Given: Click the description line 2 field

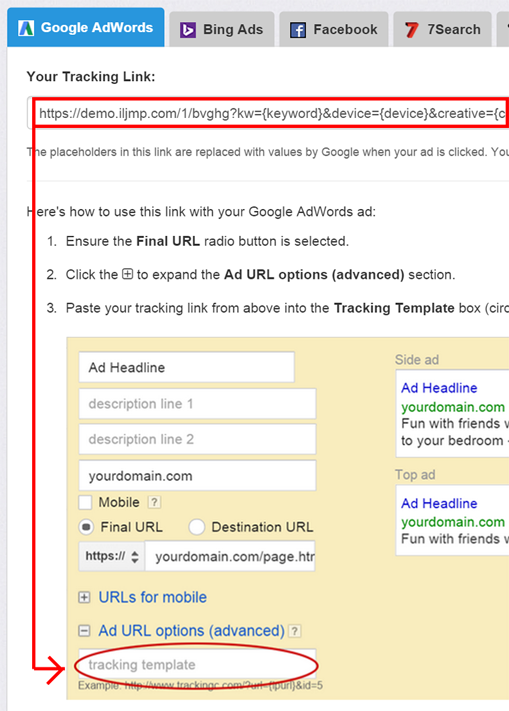Looking at the screenshot, I should 197,439.
